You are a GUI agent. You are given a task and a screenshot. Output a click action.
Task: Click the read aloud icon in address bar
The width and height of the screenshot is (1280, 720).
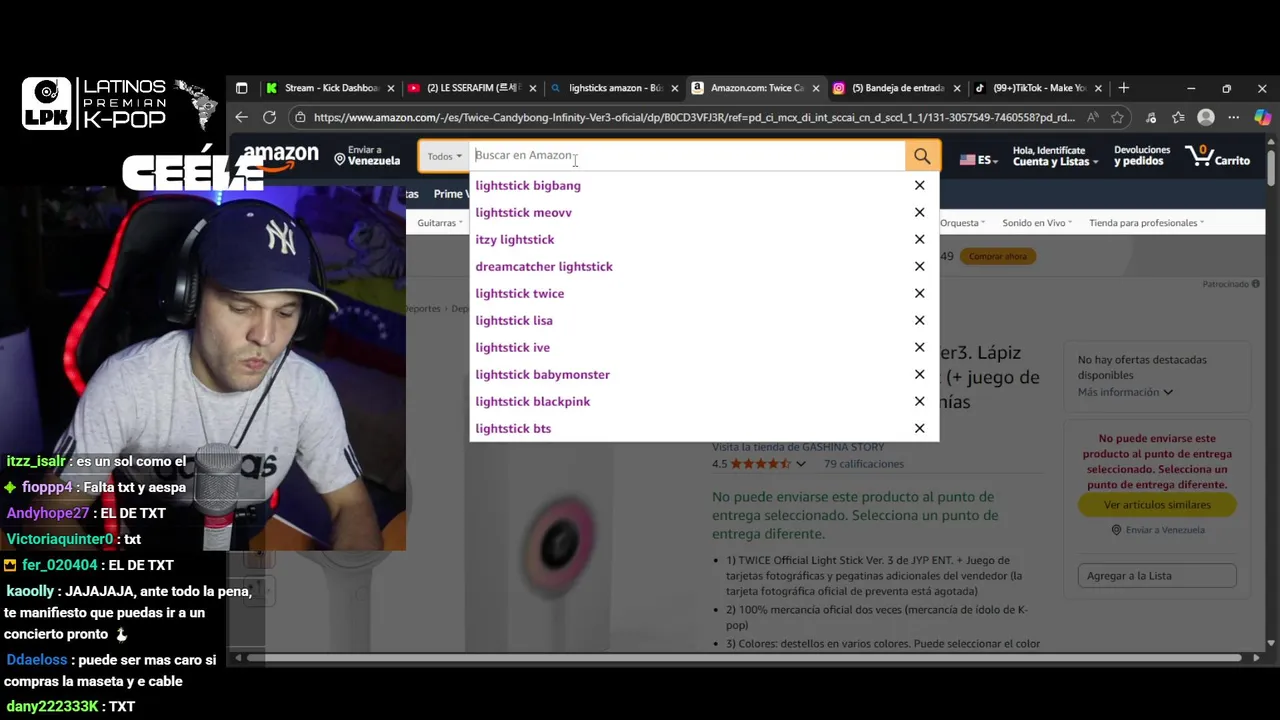tap(1092, 117)
